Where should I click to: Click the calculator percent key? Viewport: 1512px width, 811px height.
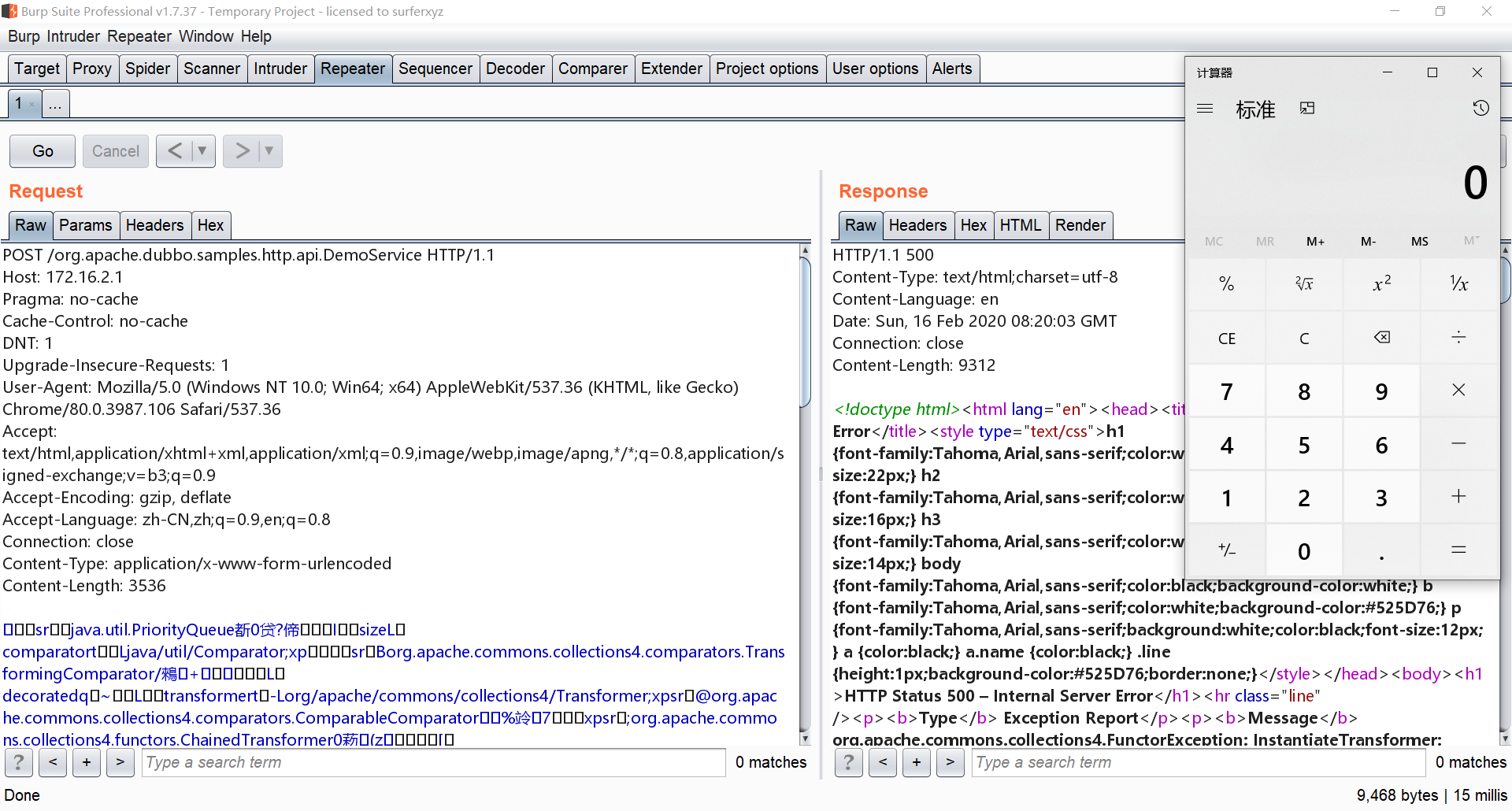pos(1226,284)
